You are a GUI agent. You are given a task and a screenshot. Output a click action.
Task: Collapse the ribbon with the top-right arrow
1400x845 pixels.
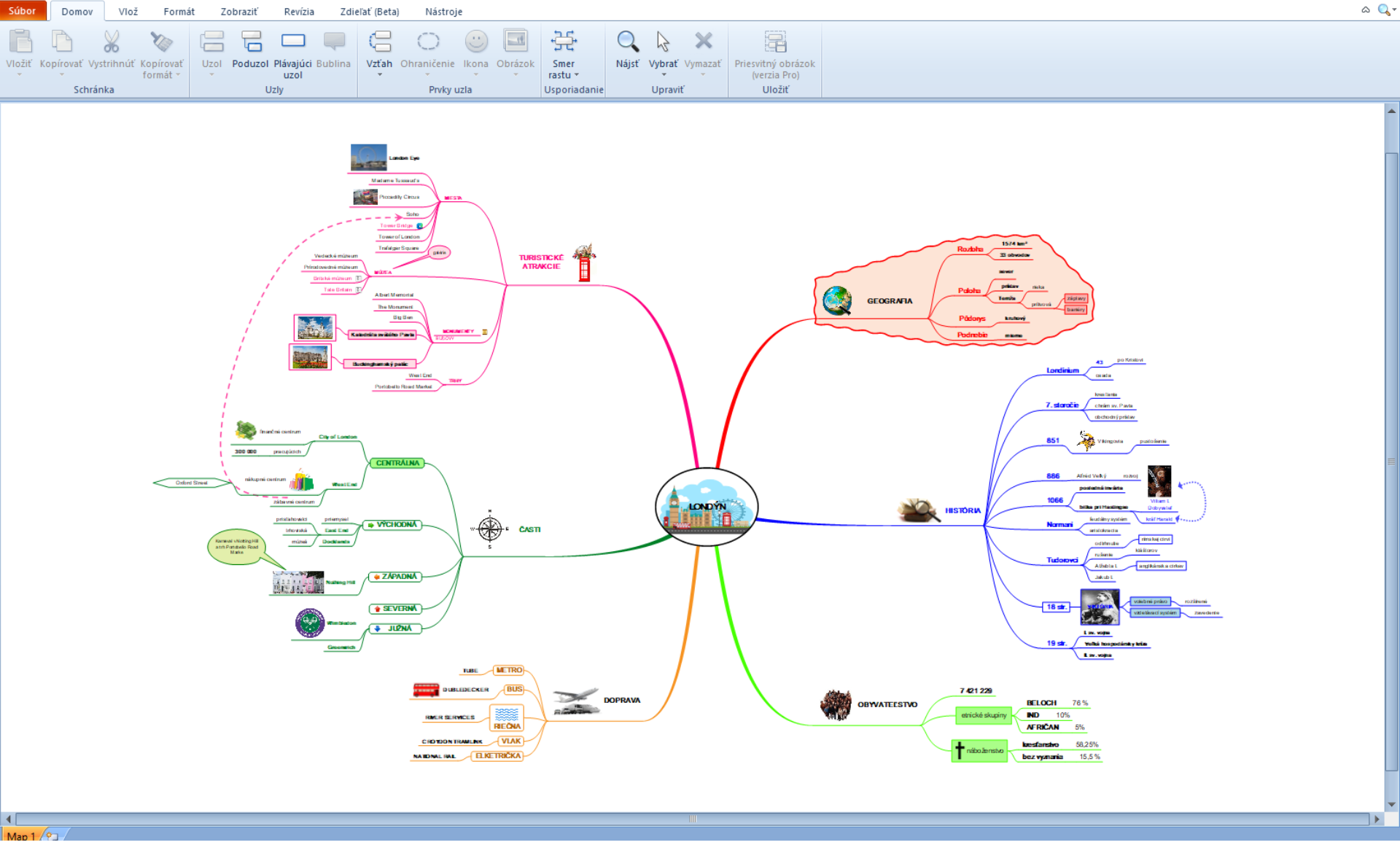click(1365, 10)
